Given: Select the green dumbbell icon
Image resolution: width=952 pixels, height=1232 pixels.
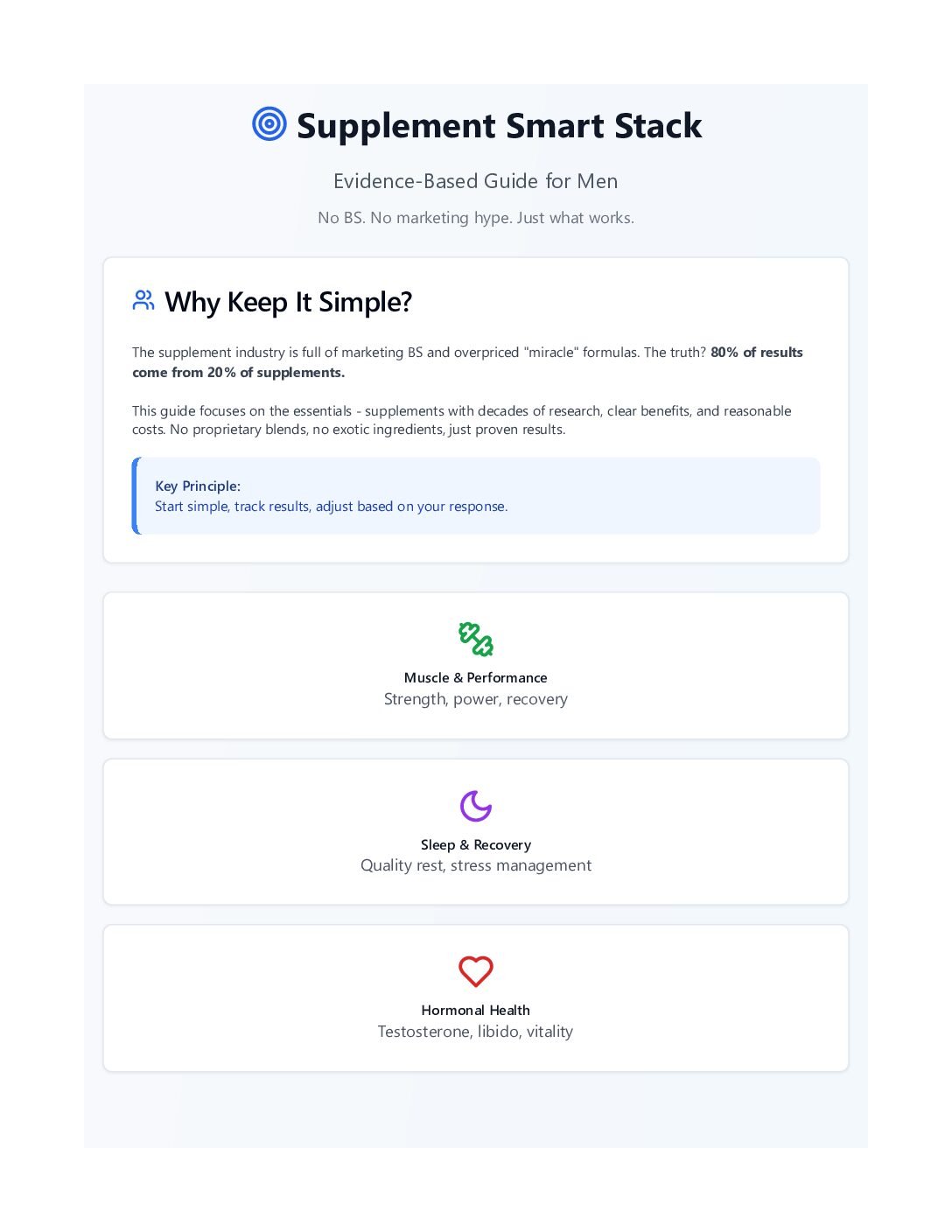Looking at the screenshot, I should [x=476, y=639].
